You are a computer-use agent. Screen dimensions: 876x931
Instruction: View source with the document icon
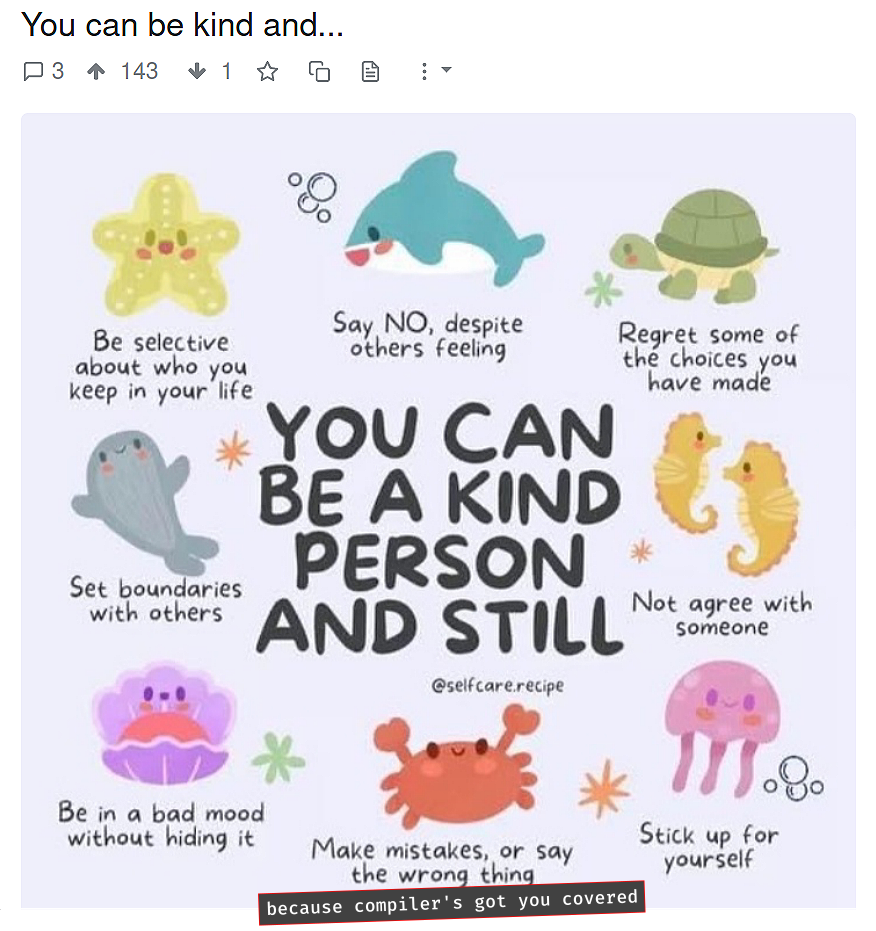370,72
